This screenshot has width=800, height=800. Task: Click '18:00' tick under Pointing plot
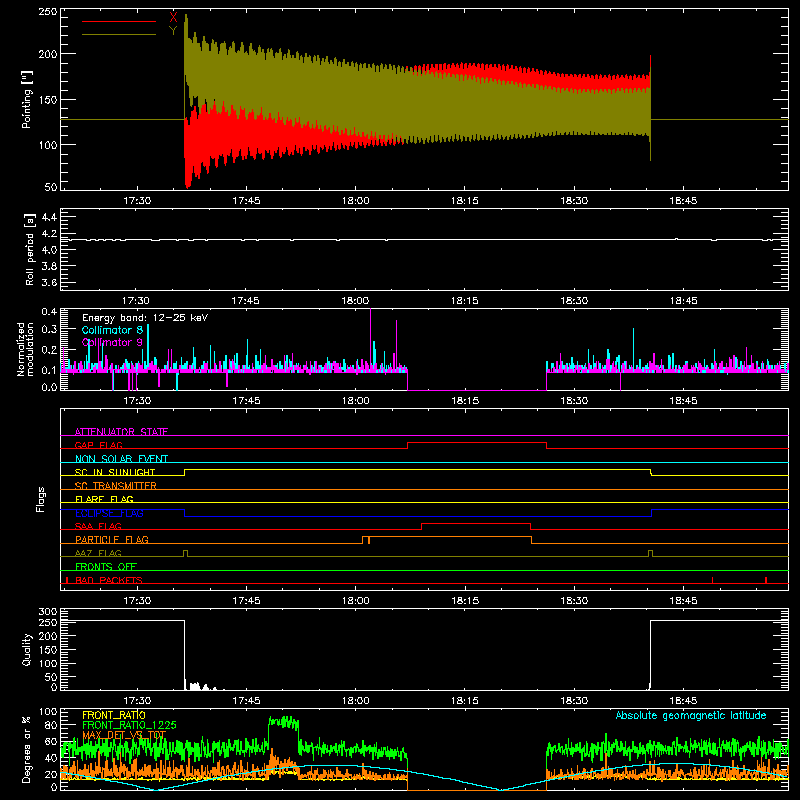pyautogui.click(x=356, y=201)
